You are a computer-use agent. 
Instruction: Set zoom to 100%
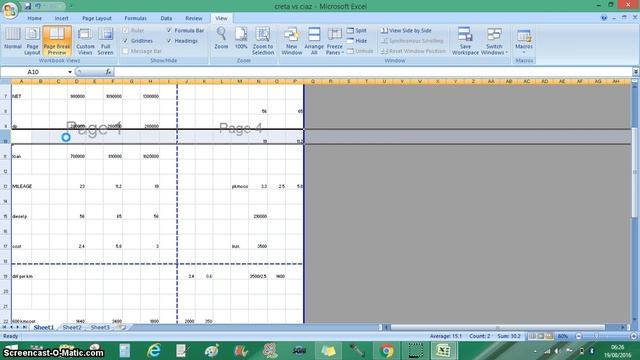click(241, 38)
